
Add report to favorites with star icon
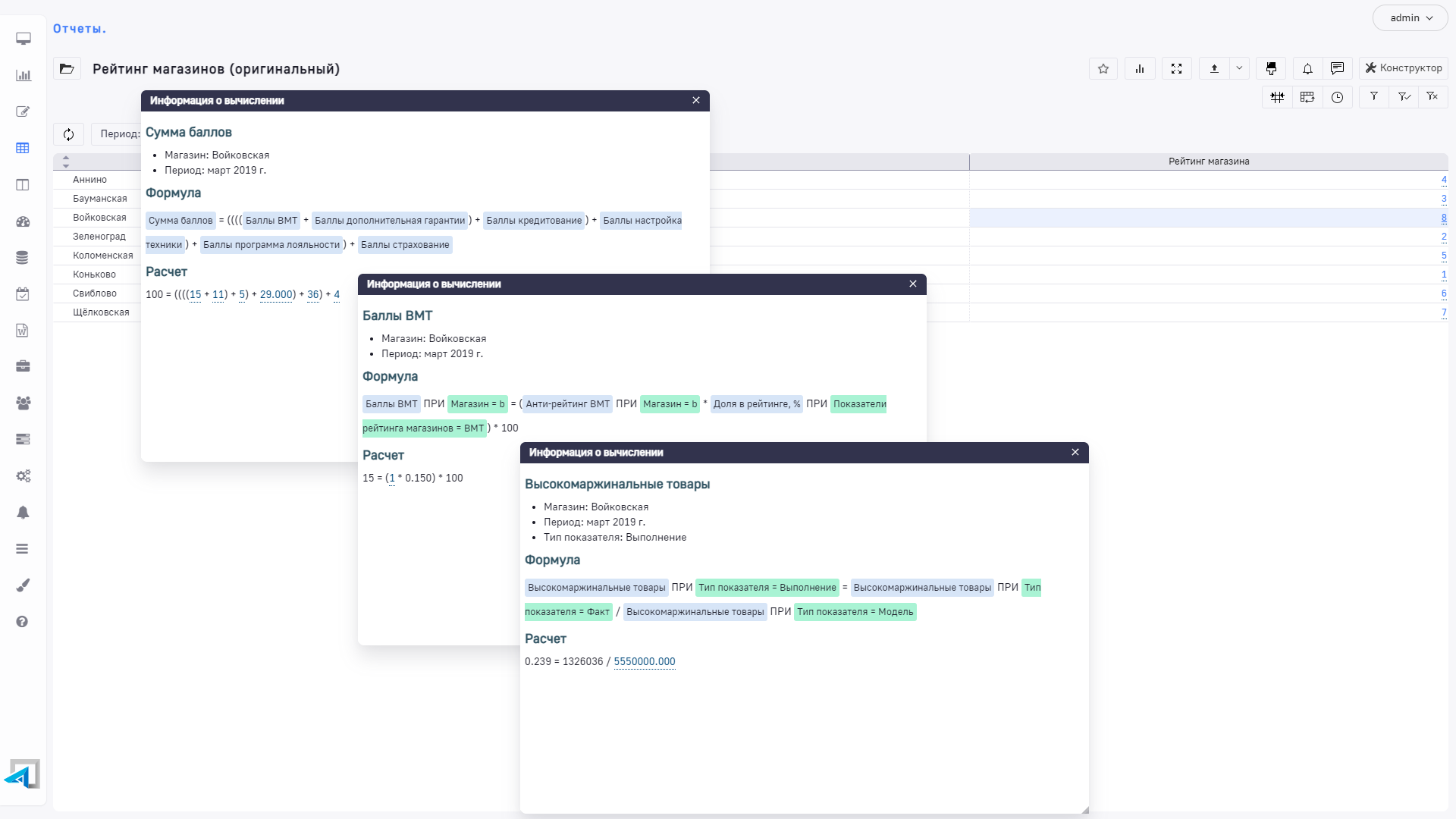pyautogui.click(x=1103, y=68)
